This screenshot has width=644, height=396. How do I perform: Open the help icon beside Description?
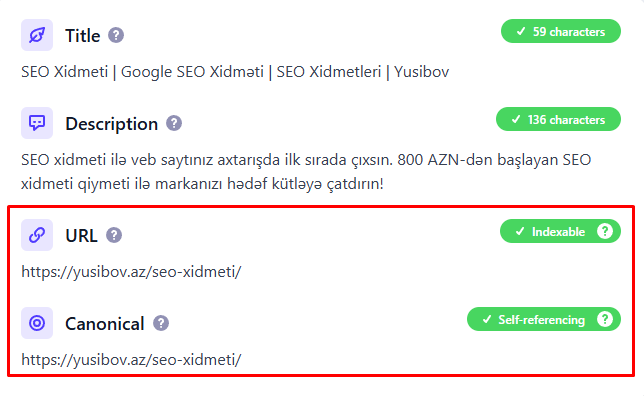pos(174,123)
